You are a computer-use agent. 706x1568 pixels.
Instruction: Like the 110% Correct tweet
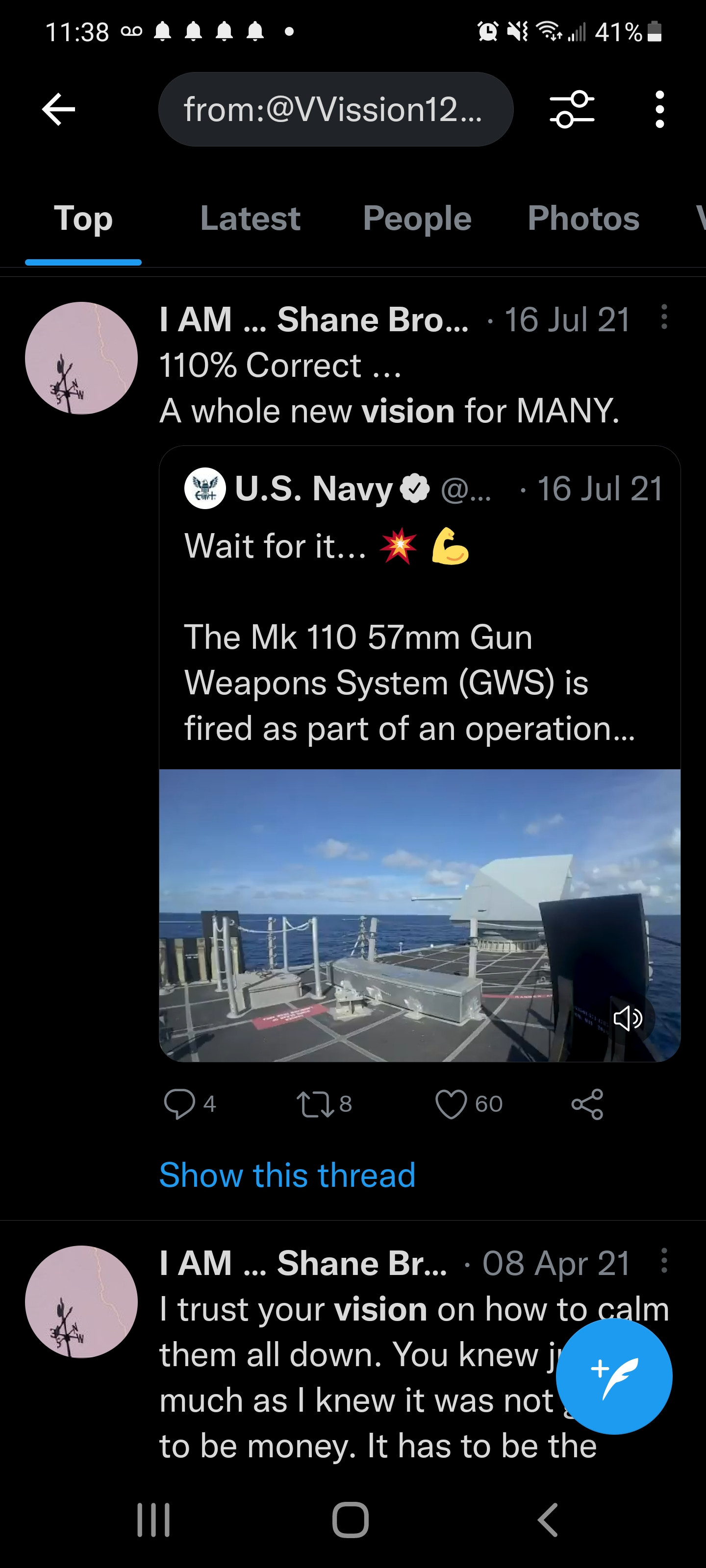tap(452, 1104)
